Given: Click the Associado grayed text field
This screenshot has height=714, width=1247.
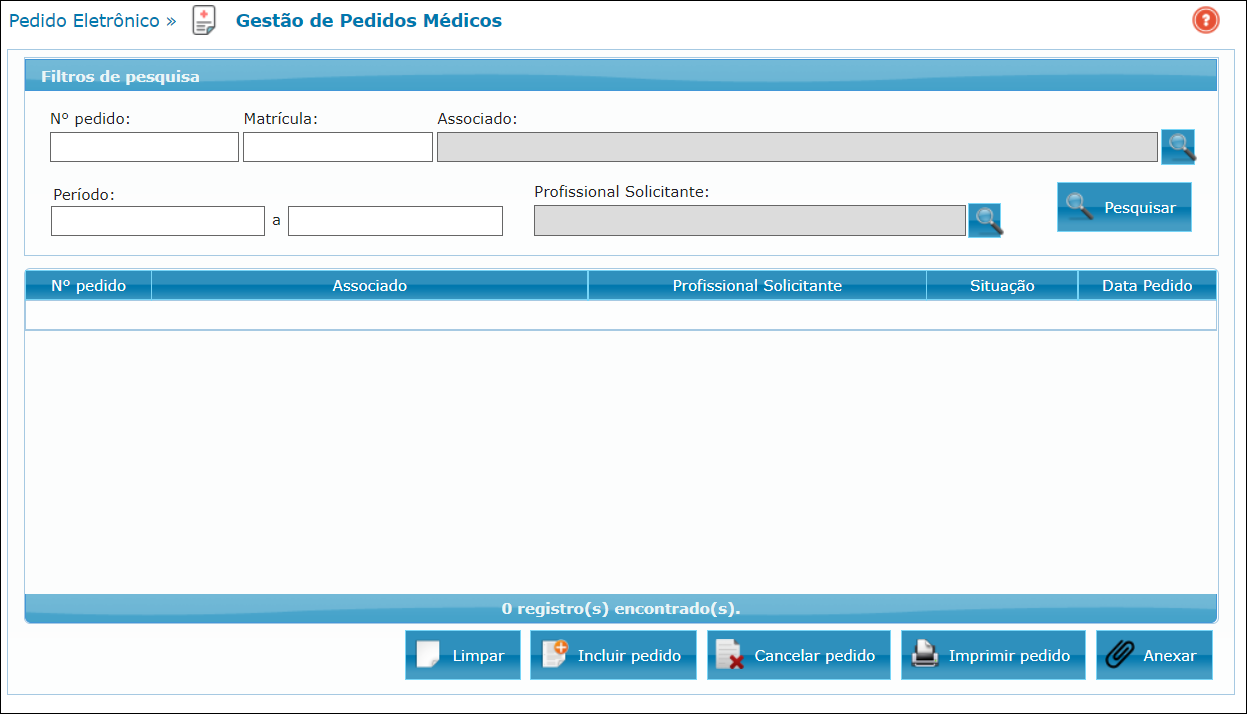Looking at the screenshot, I should 797,147.
